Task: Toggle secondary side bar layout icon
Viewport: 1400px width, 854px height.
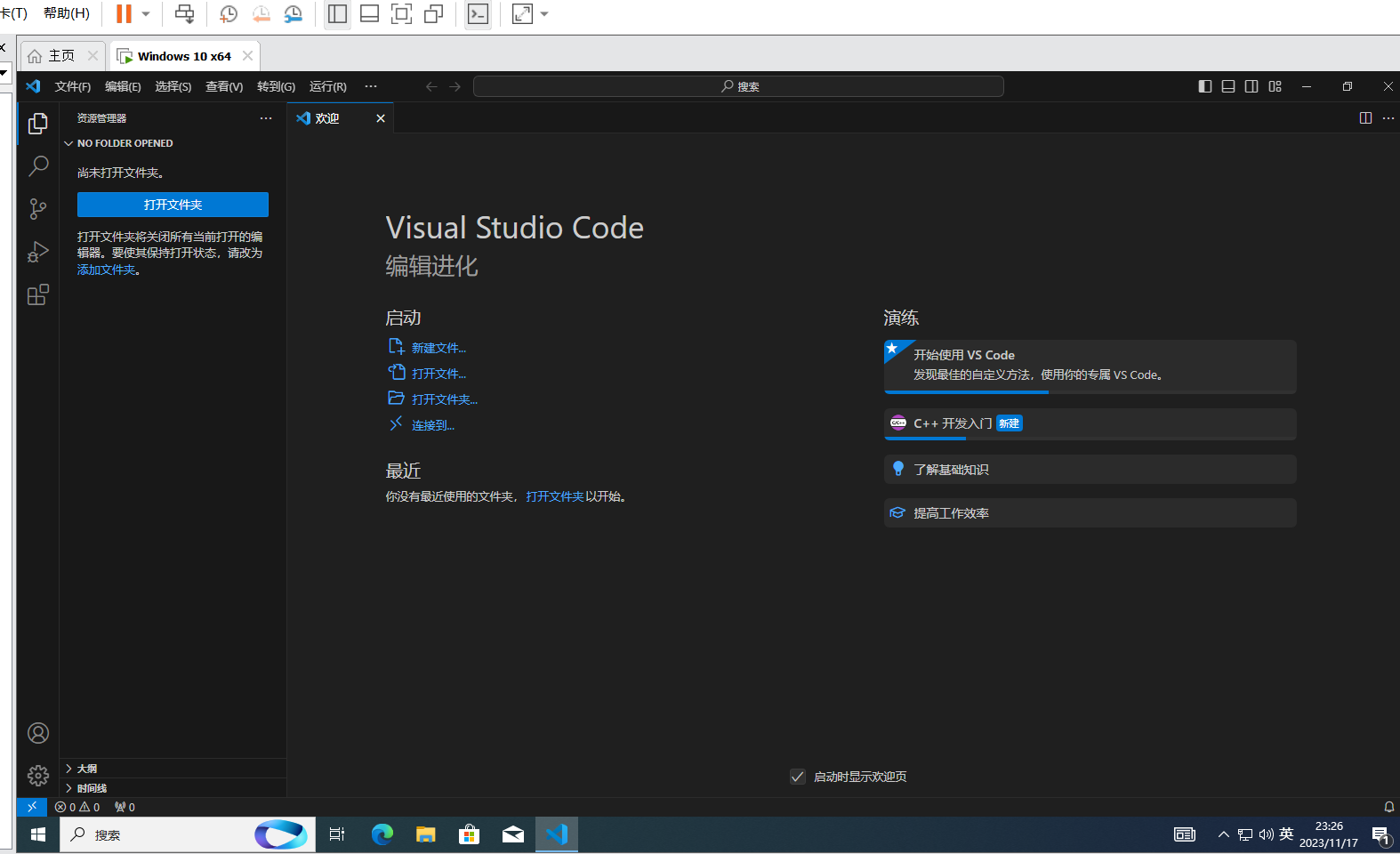Action: click(x=1251, y=86)
